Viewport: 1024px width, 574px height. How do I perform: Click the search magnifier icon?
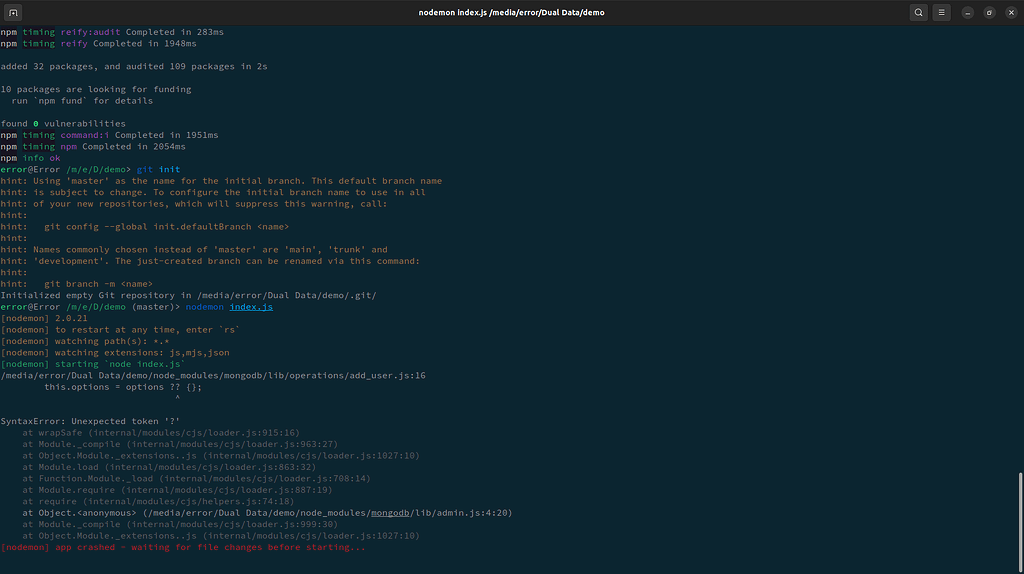click(x=919, y=12)
